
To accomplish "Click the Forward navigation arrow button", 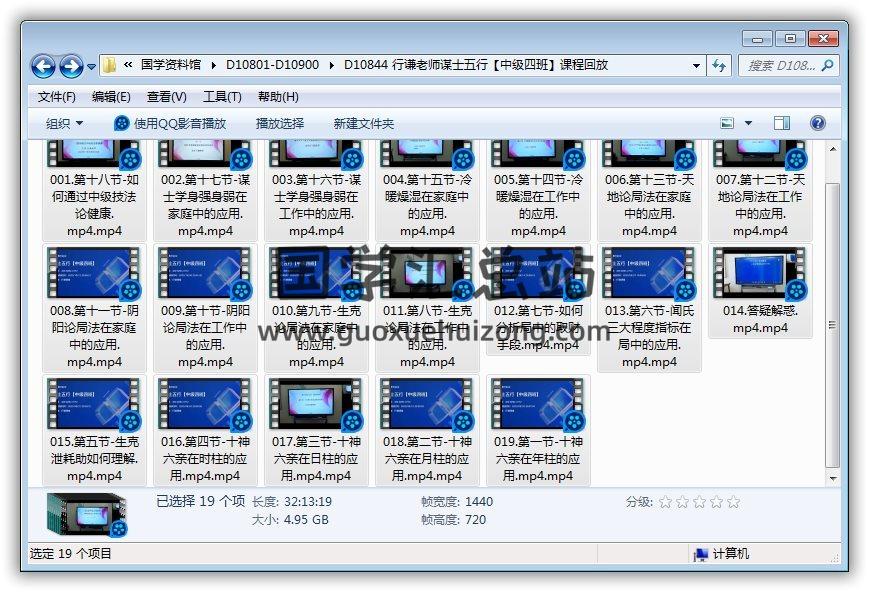I will click(x=70, y=66).
